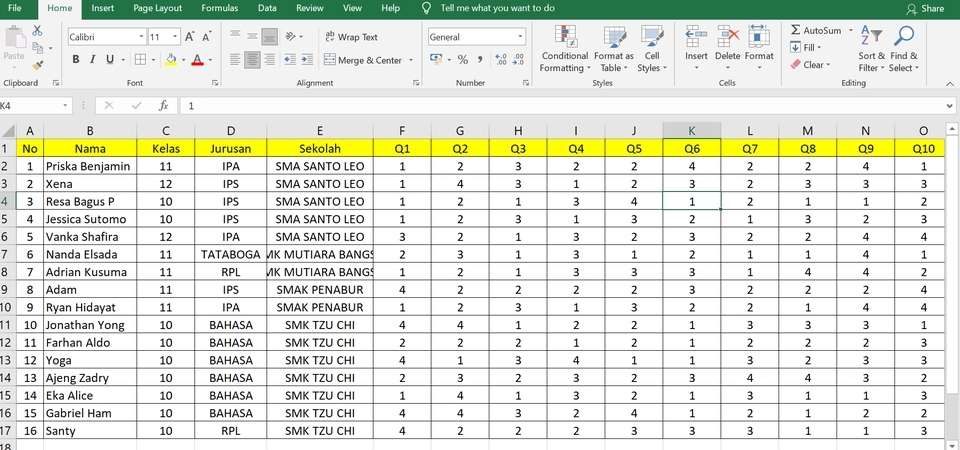Viewport: 960px width, 450px height.
Task: Click the Percent Style icon
Action: click(463, 59)
